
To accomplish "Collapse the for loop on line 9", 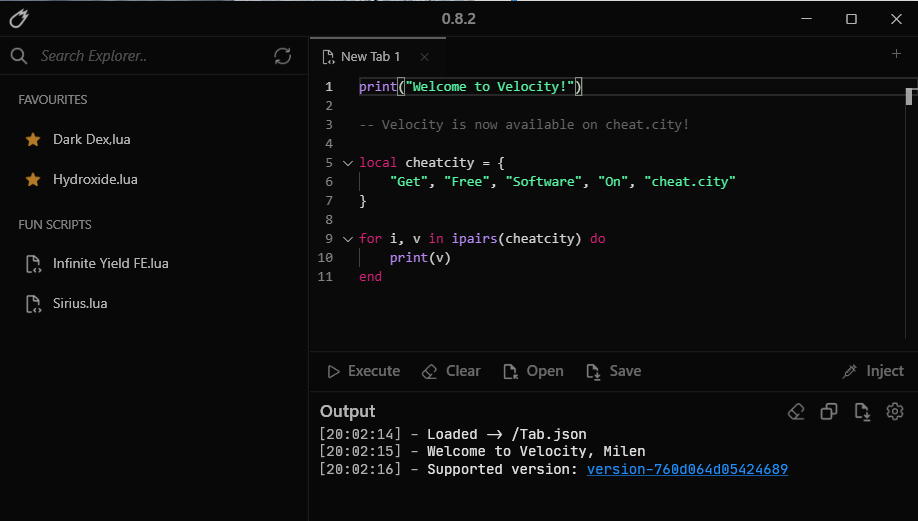I will tap(347, 239).
